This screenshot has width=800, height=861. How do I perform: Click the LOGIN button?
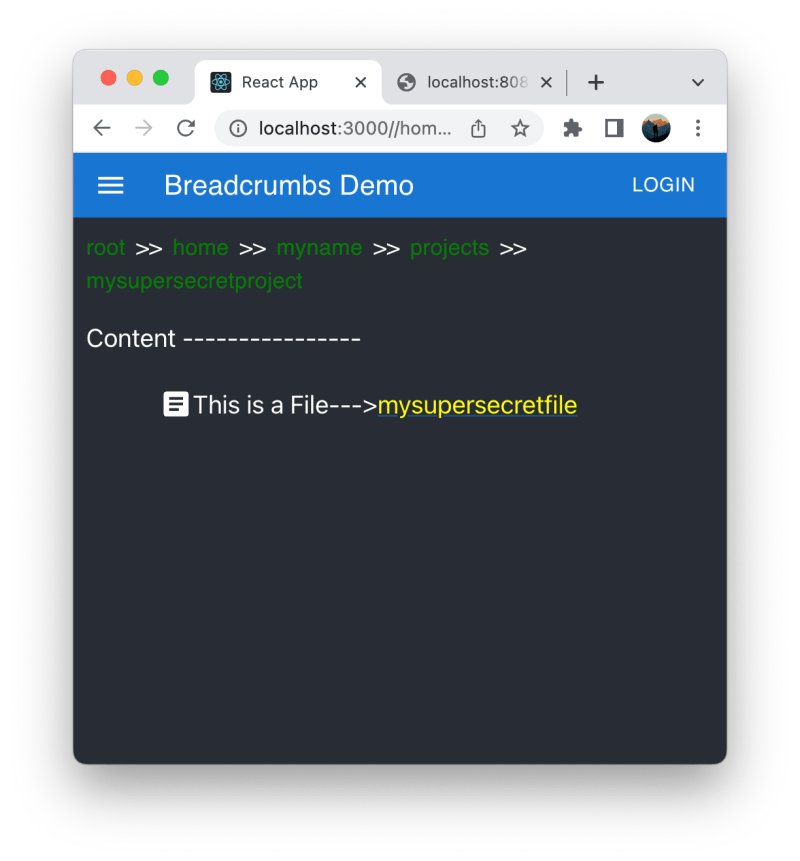(663, 185)
